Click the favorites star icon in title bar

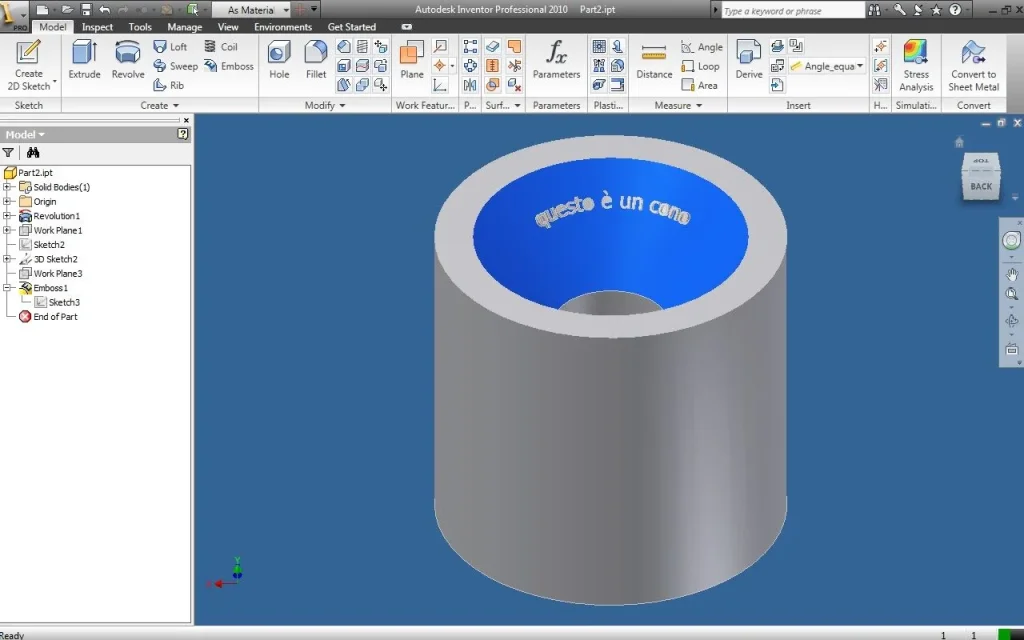pos(936,10)
